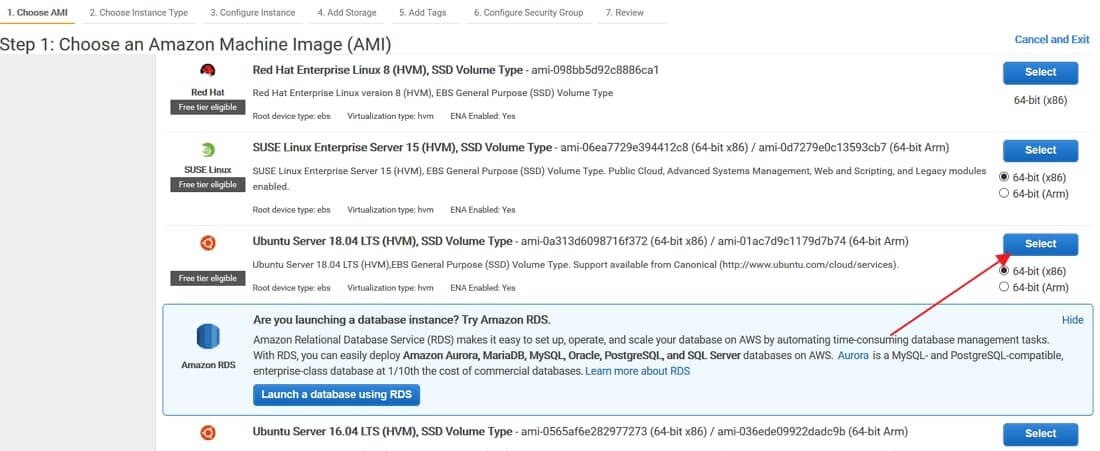
Task: Select 64-bit (x86) for SUSE Linux
Action: (1004, 177)
